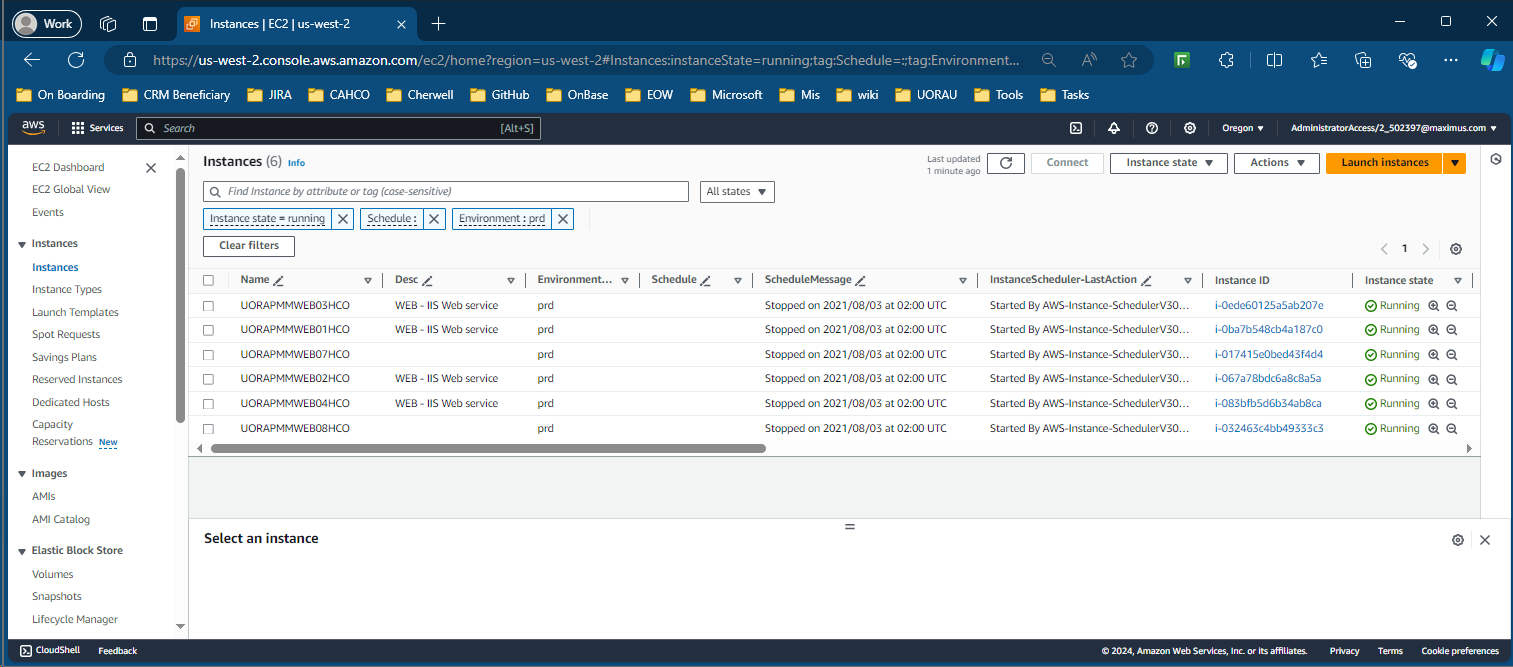Open the GitHub bookmarks folder
This screenshot has height=667, width=1513.
(502, 95)
